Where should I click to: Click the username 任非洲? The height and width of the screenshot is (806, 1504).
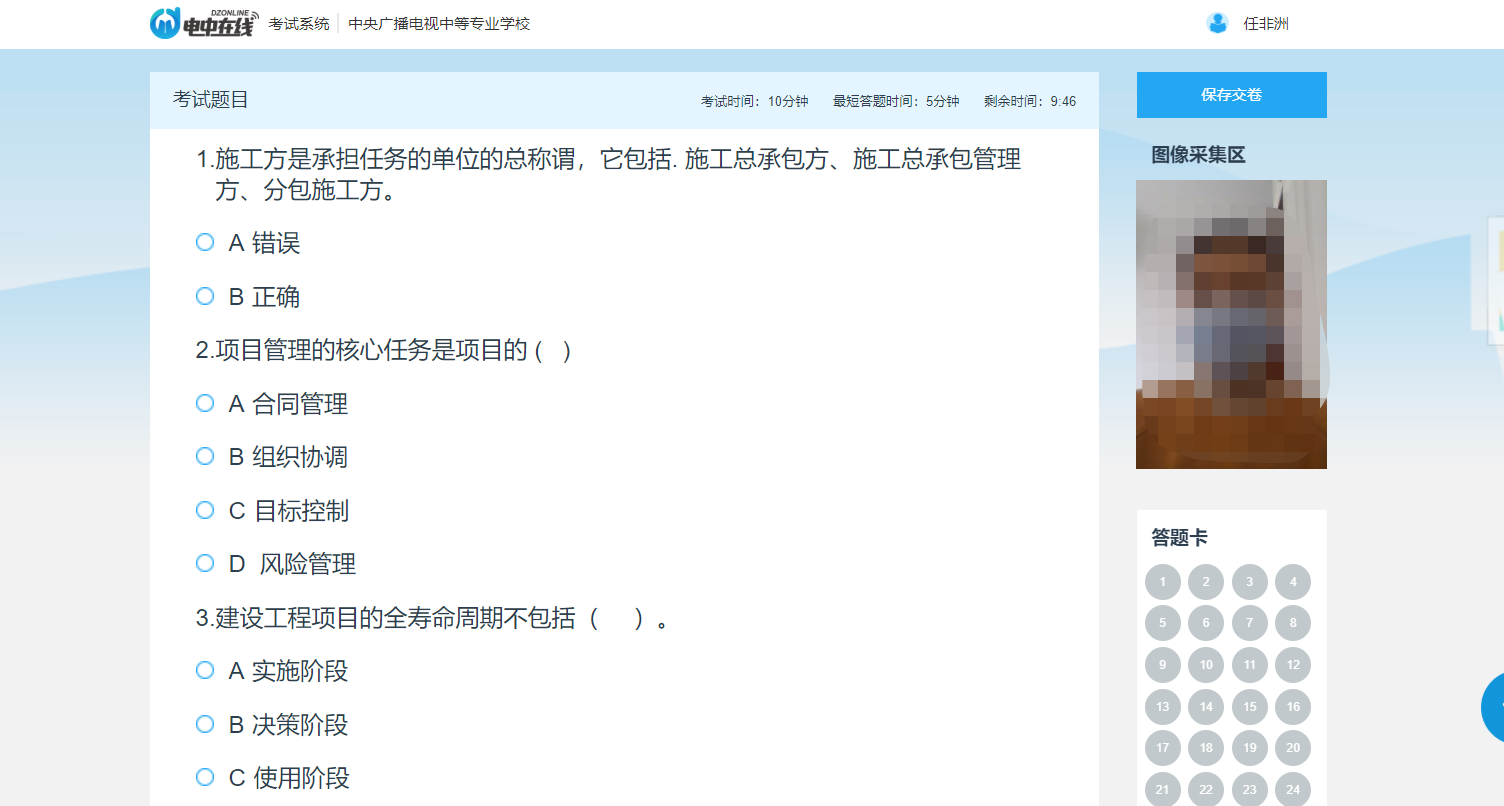click(1265, 24)
